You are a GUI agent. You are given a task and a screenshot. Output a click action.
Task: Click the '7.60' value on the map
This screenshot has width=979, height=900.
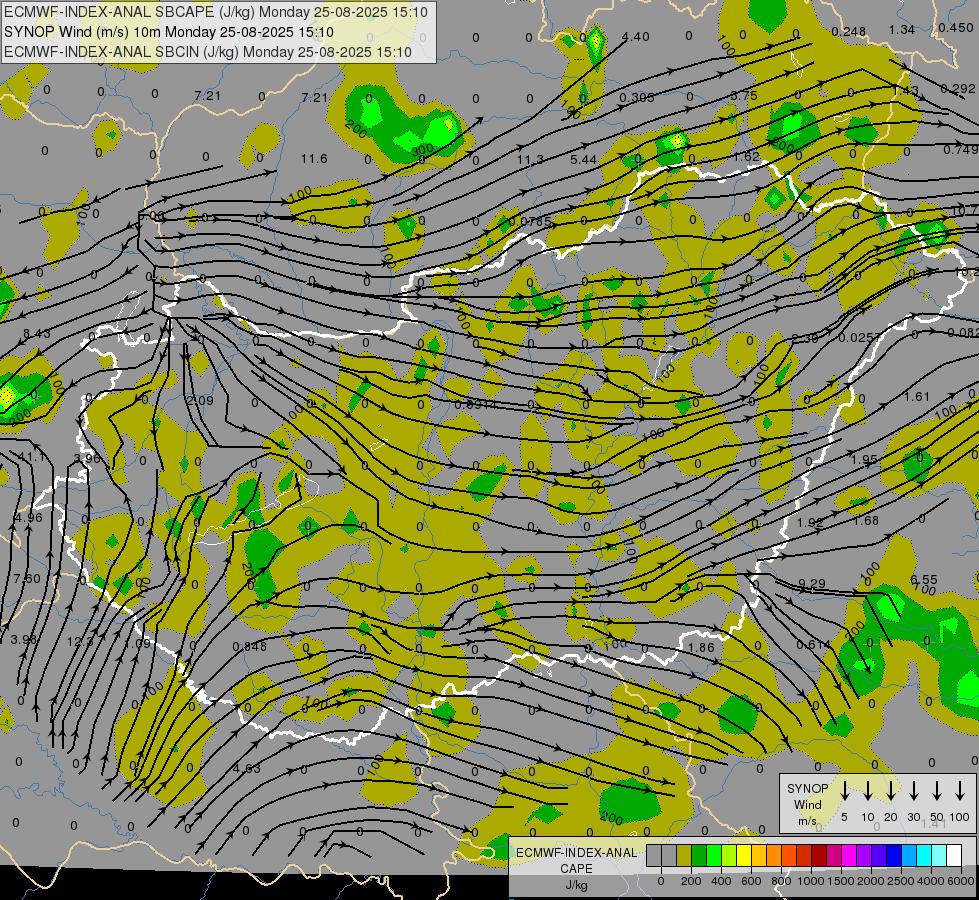point(27,578)
